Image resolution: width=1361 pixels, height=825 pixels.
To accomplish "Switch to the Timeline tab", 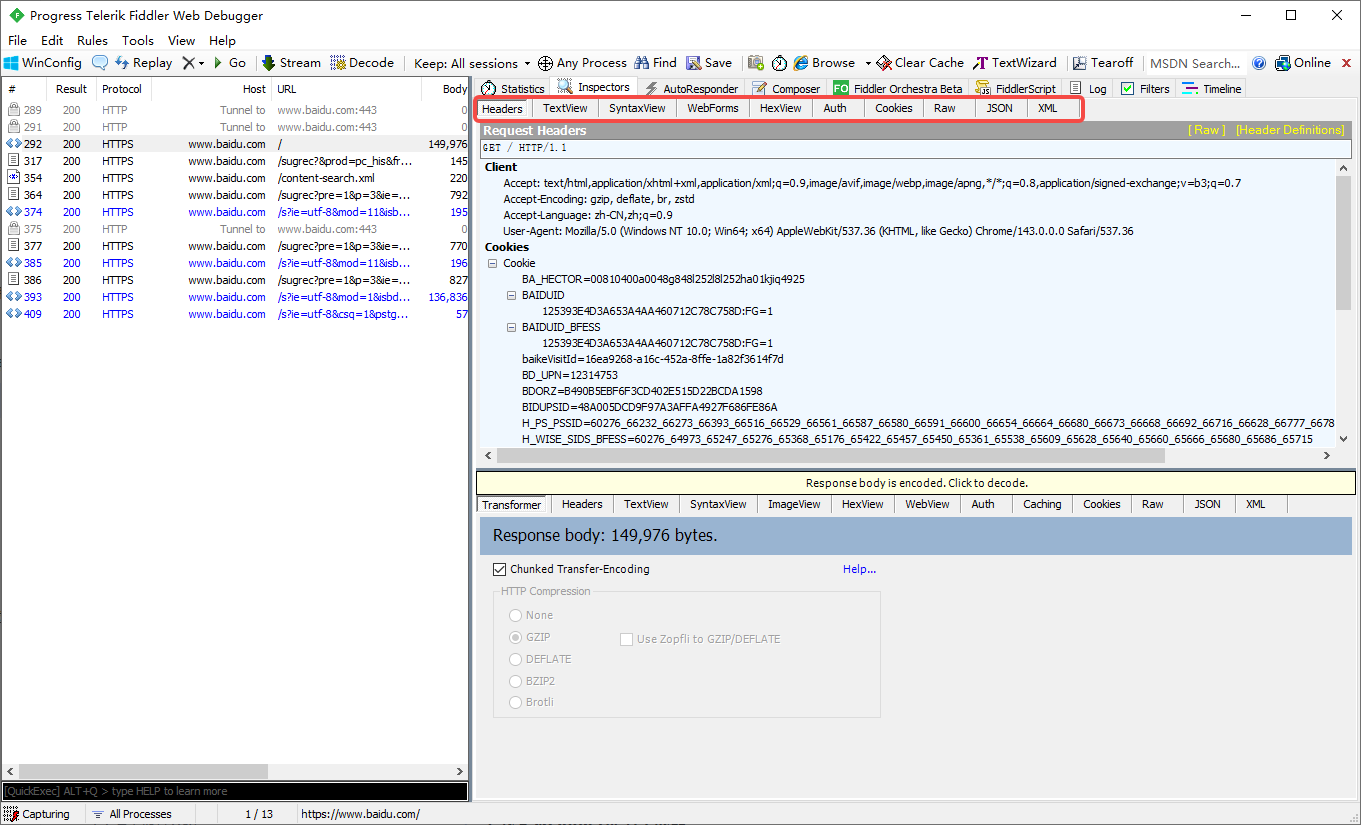I will point(1211,88).
